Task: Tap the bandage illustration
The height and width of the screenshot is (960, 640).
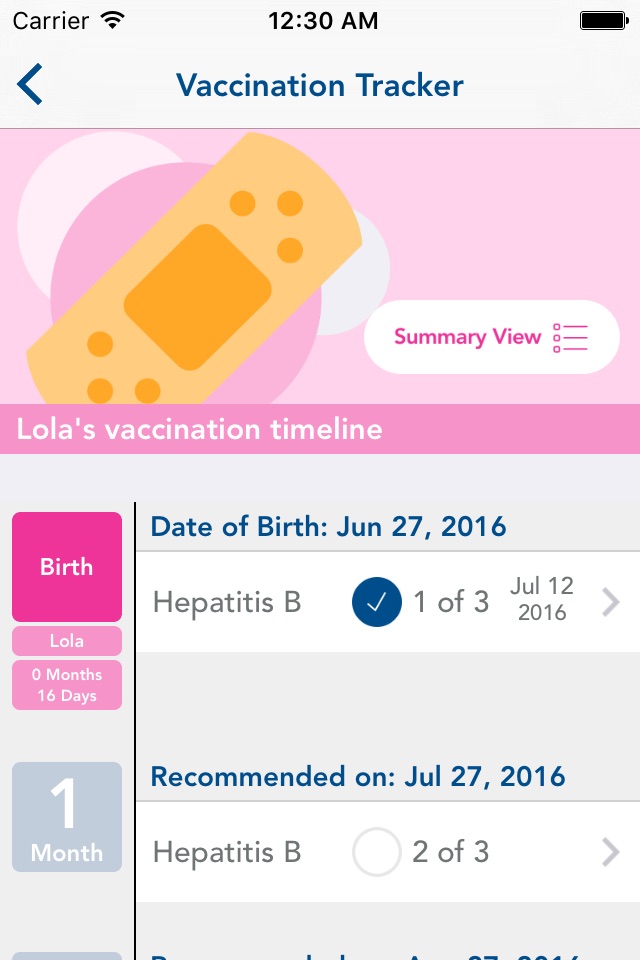Action: click(x=195, y=268)
